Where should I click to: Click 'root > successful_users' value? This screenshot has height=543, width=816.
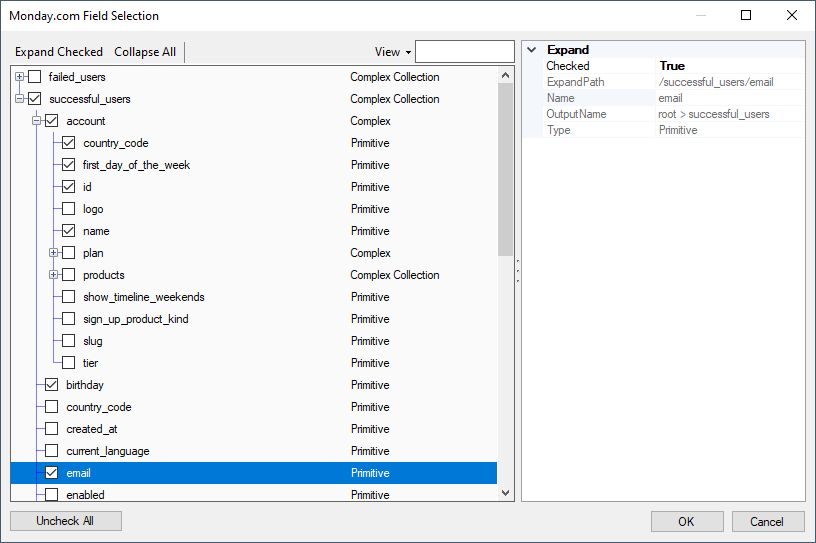(713, 114)
